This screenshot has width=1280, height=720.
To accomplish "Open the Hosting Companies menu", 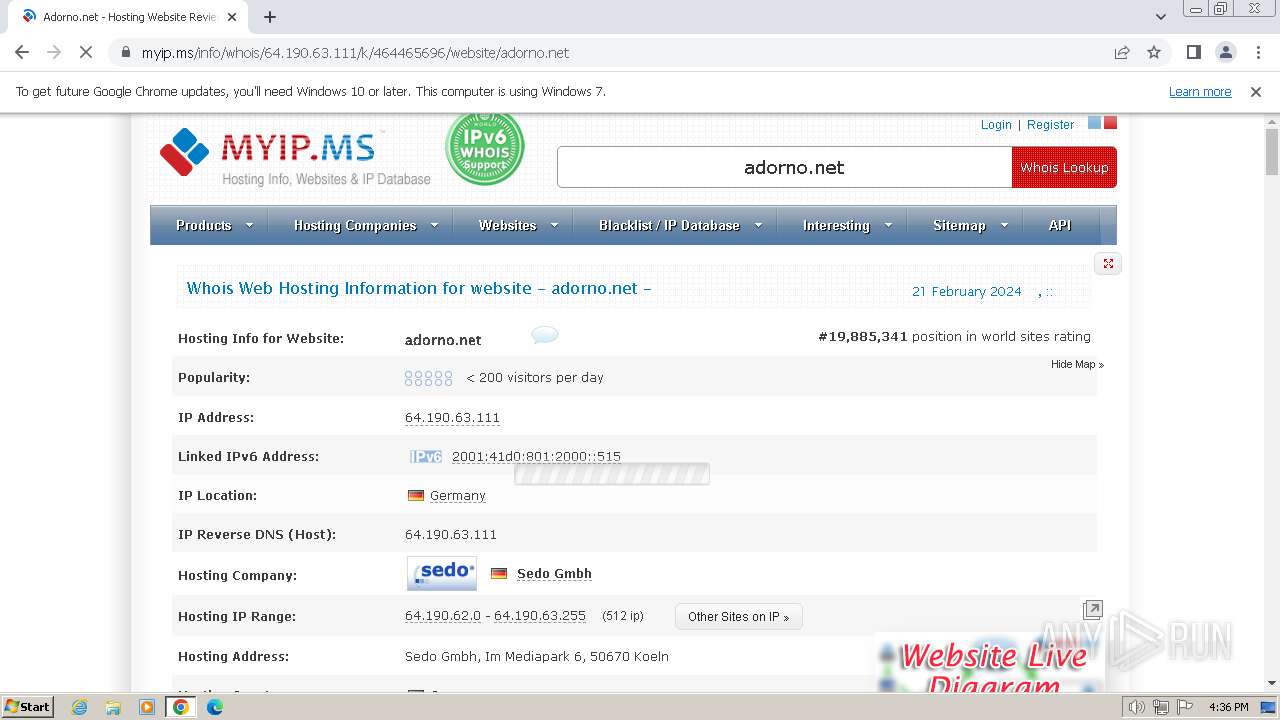I will tap(355, 225).
